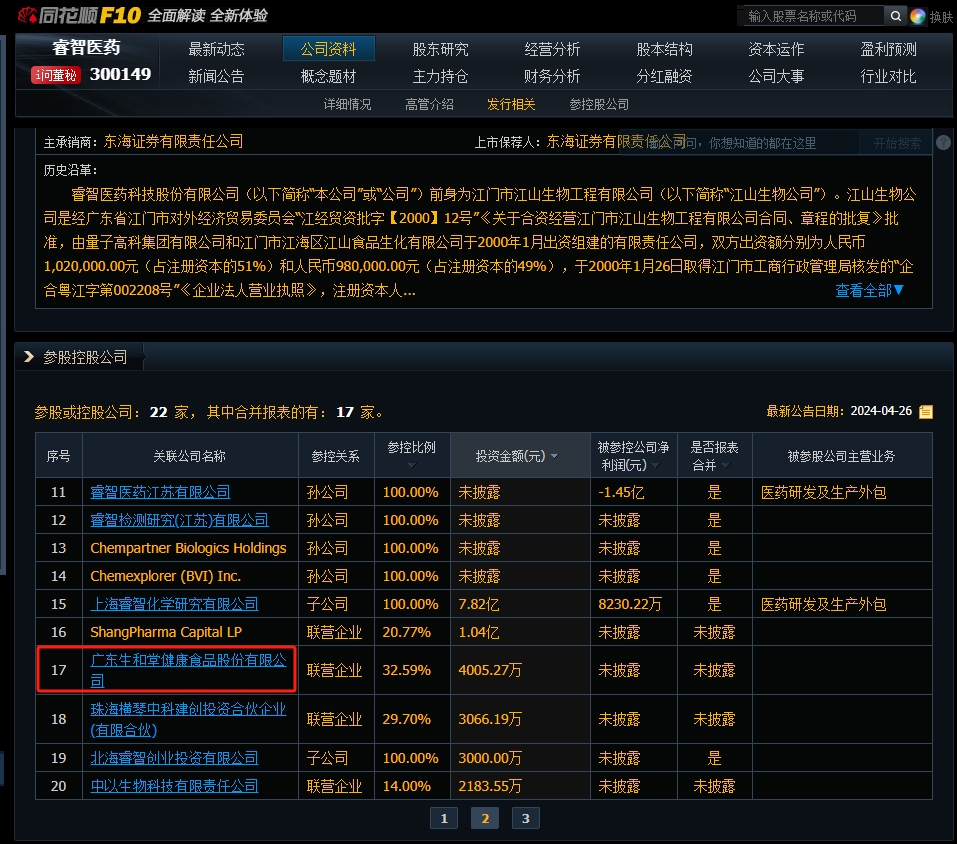957x844 pixels.
Task: Go to page 3 of subsidiaries
Action: coord(525,818)
